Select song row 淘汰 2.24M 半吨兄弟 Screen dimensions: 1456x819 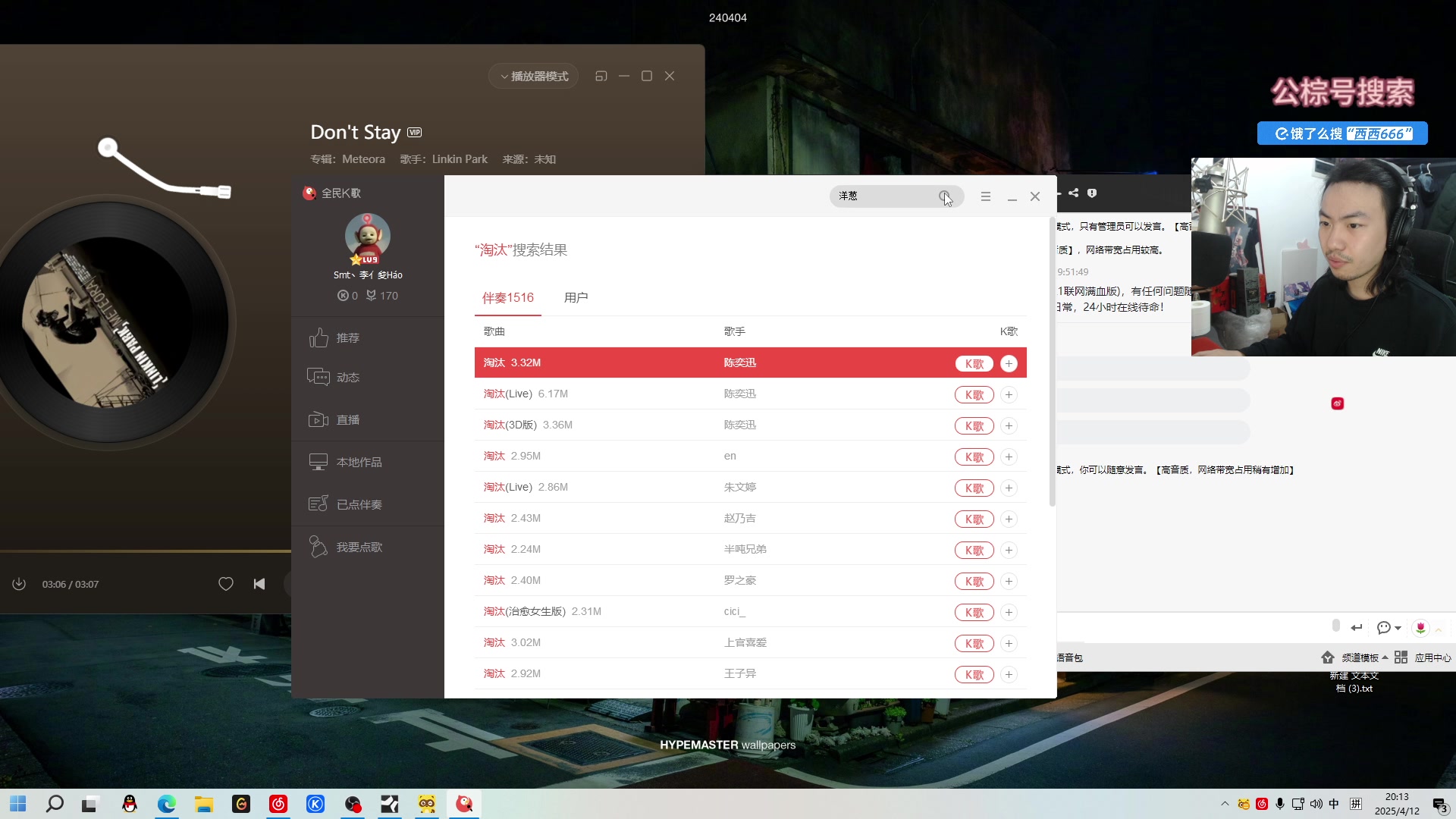tap(751, 549)
